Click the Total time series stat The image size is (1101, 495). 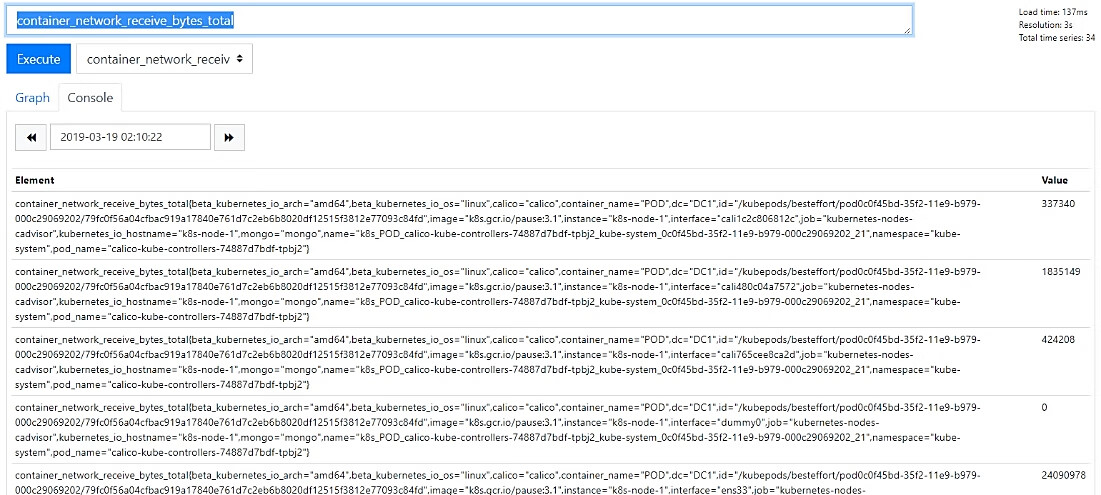click(1056, 38)
